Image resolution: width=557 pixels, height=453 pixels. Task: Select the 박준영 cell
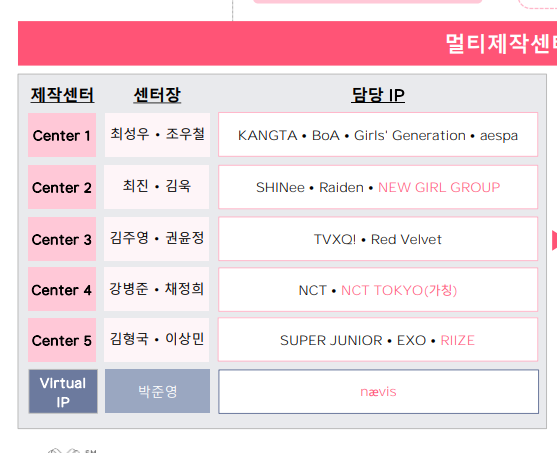(x=157, y=391)
